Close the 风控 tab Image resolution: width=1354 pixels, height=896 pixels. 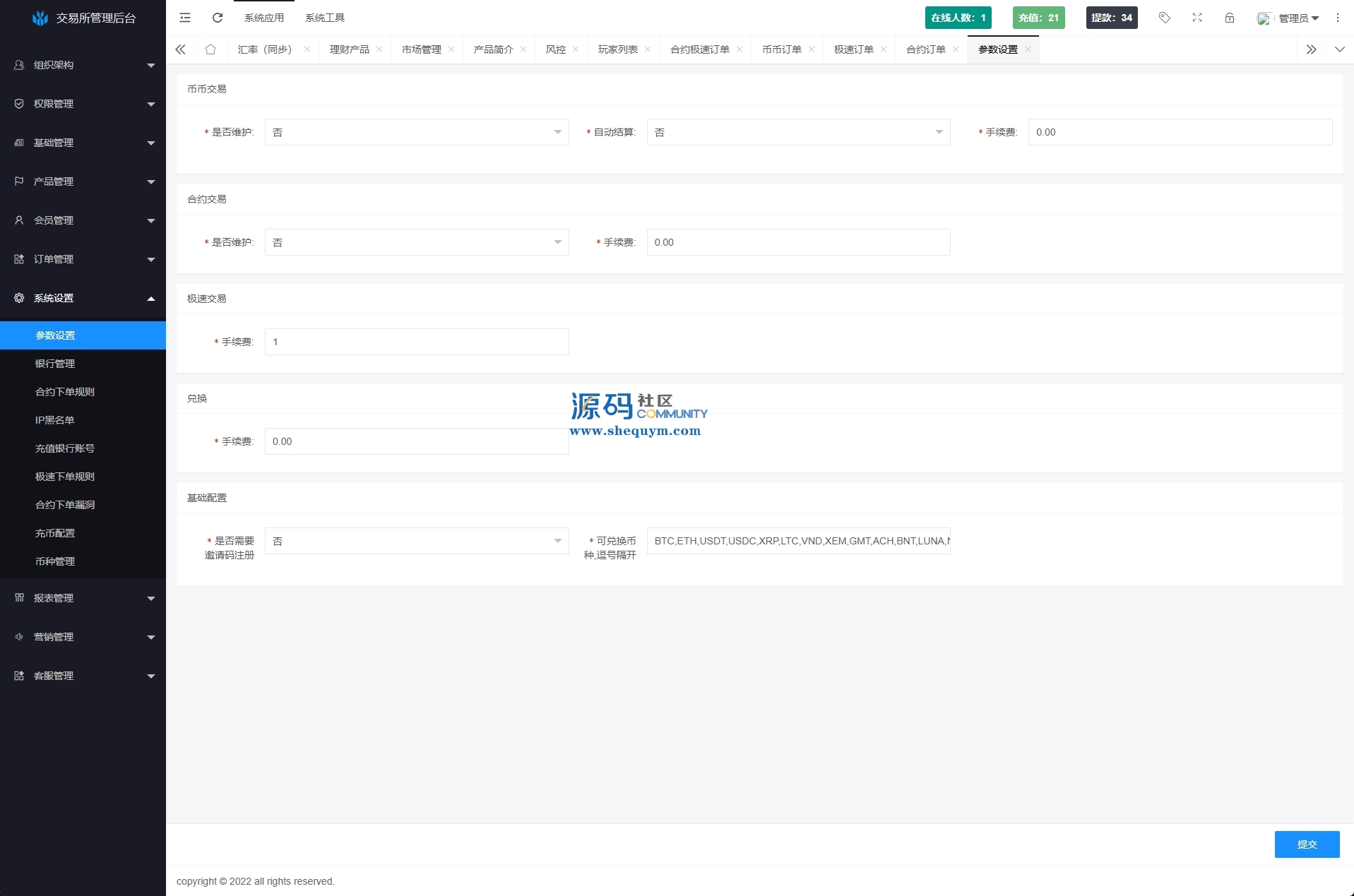coord(576,49)
